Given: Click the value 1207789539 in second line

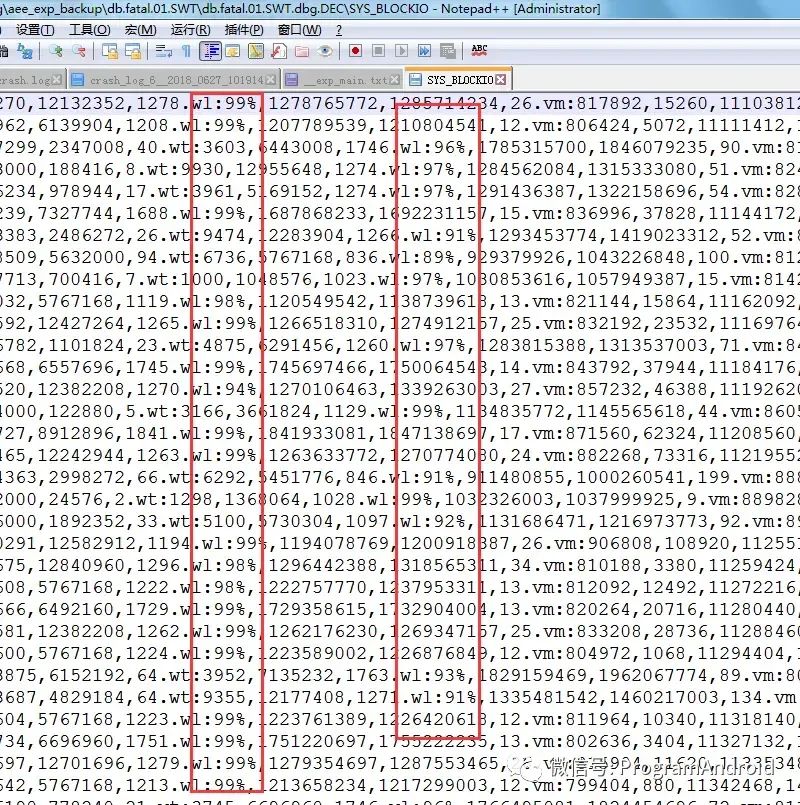Looking at the screenshot, I should (x=312, y=126).
